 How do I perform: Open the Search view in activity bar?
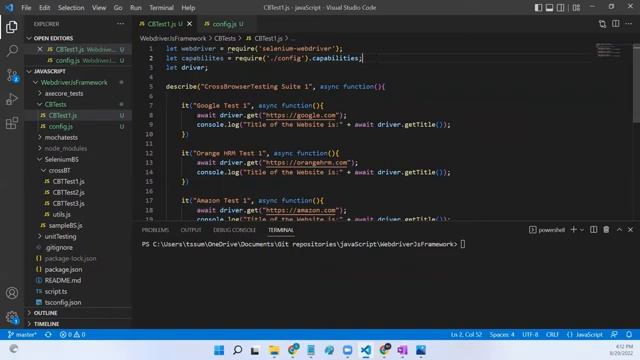click(12, 51)
